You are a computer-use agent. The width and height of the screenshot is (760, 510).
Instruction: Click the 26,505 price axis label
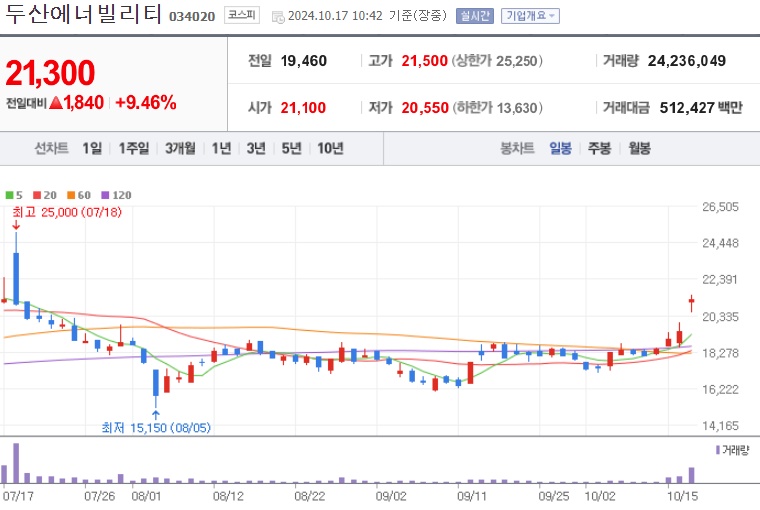coord(721,207)
